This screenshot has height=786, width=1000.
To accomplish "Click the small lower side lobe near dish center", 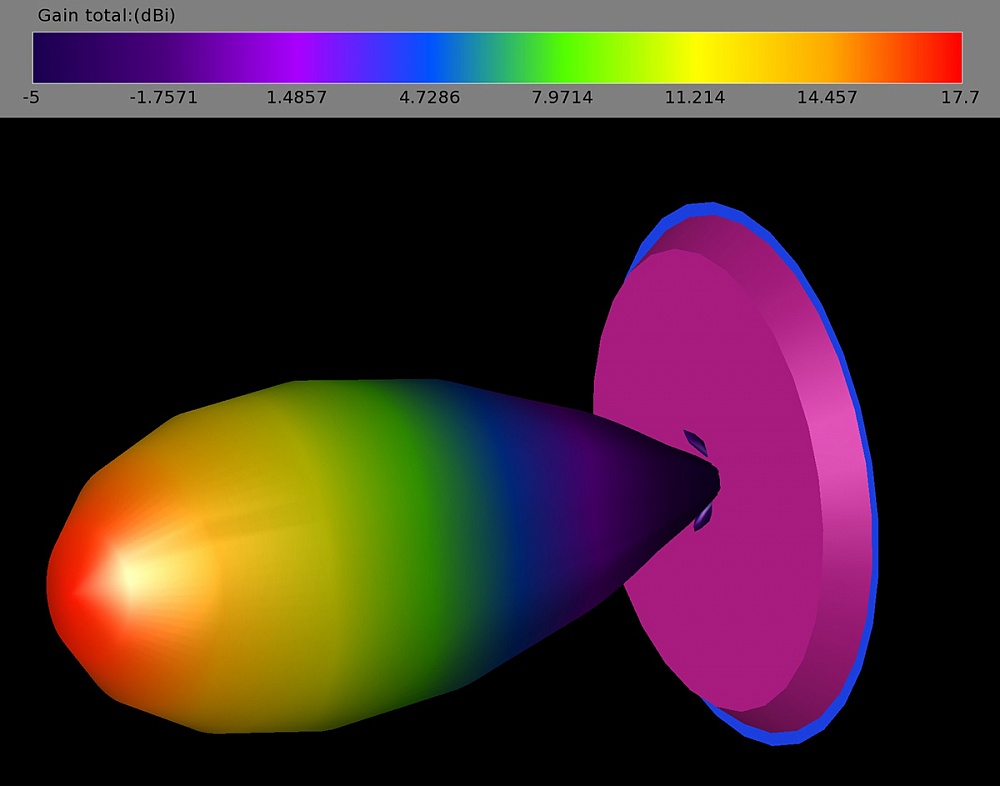I will 703,516.
